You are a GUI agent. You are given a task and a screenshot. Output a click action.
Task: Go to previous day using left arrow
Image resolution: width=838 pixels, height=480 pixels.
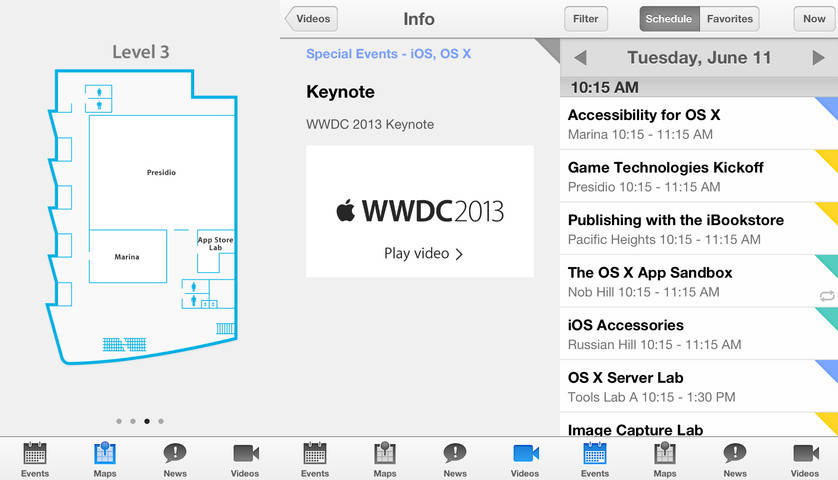581,58
